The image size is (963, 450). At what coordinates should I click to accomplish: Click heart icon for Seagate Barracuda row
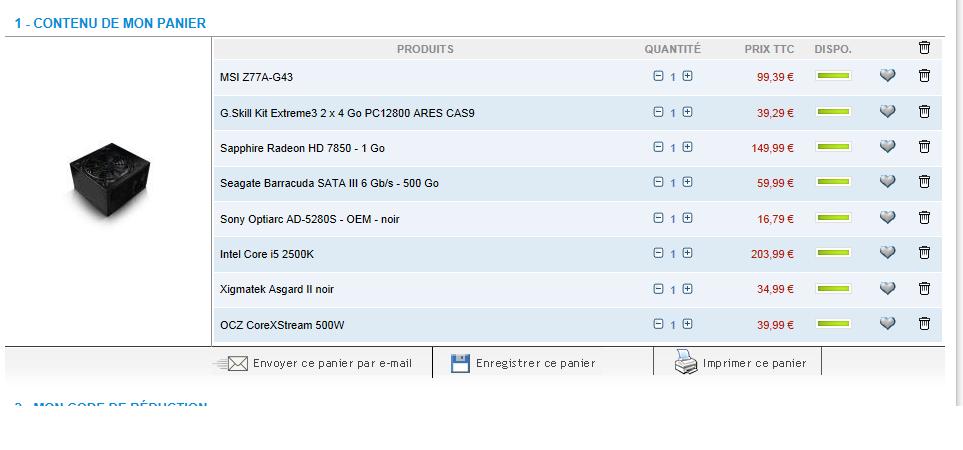tap(887, 182)
